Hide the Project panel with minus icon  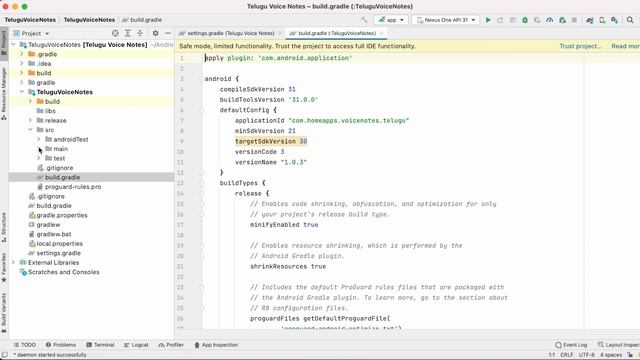tap(168, 33)
